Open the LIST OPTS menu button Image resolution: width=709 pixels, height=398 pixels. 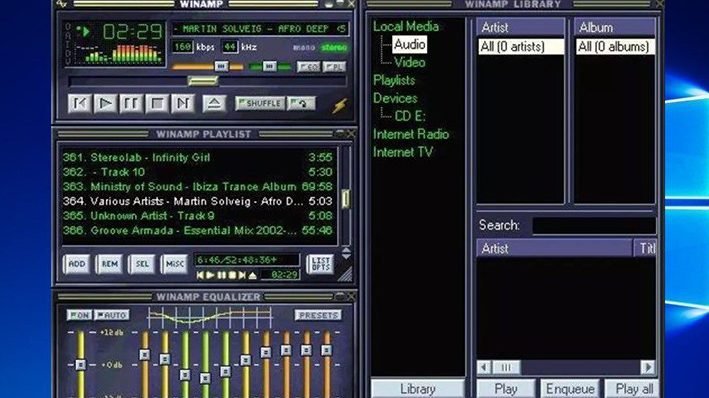point(321,264)
